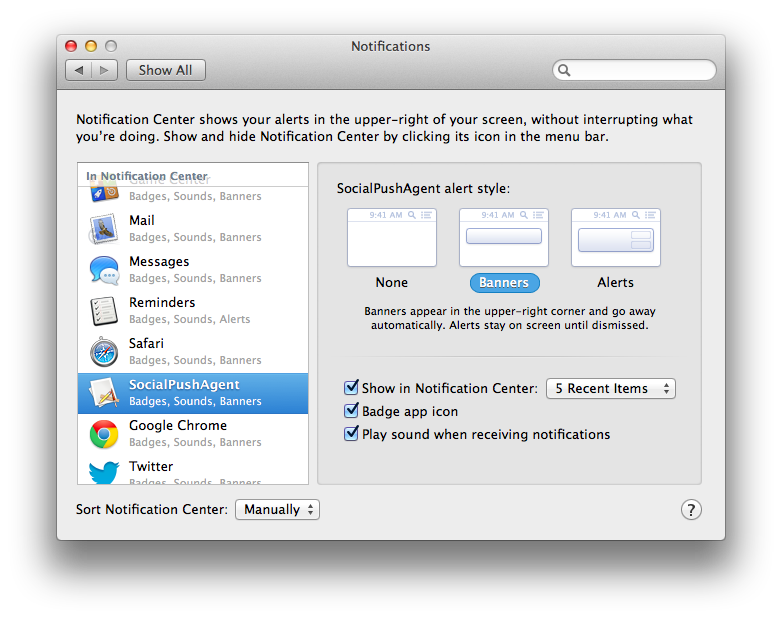The width and height of the screenshot is (782, 619).
Task: Open help with the question mark button
Action: tap(691, 510)
